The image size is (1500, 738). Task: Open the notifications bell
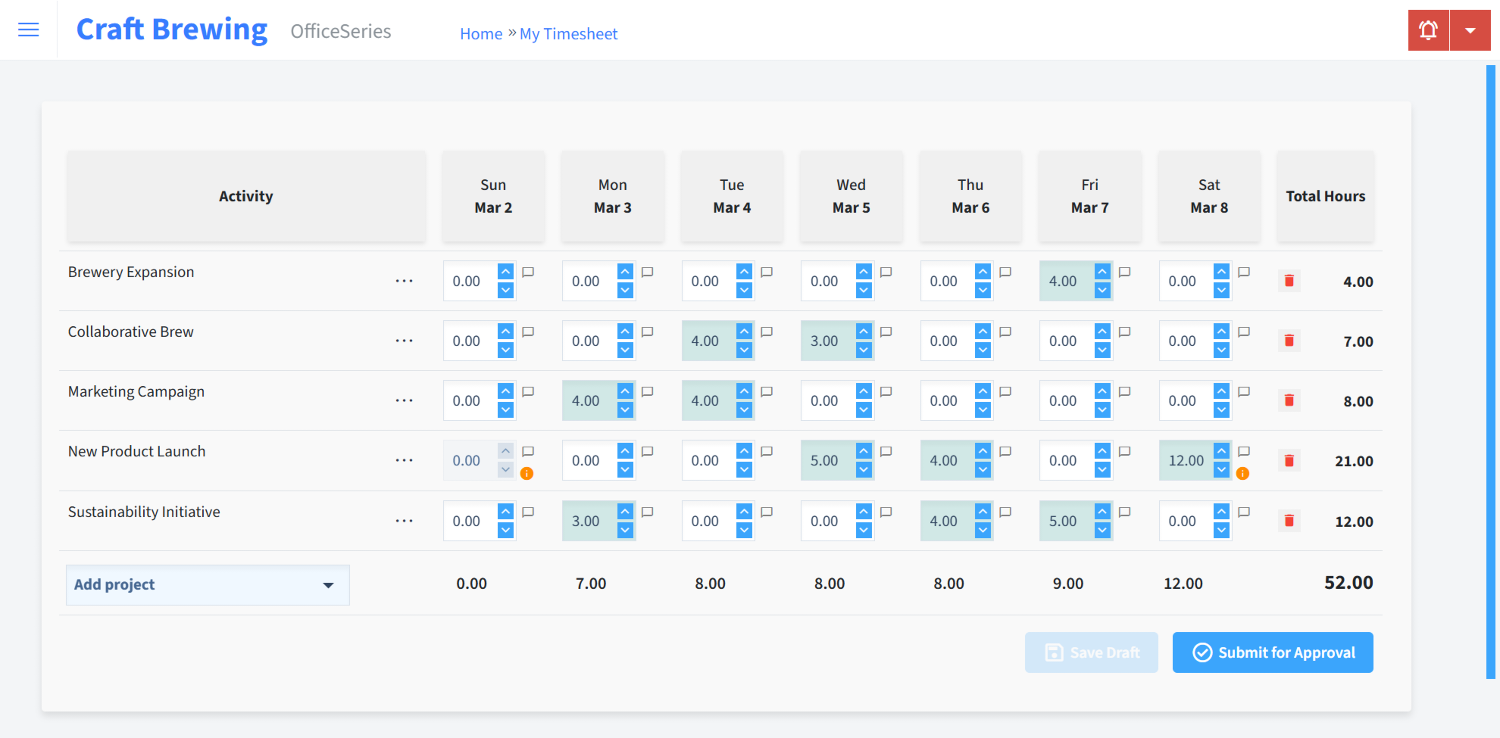point(1427,29)
